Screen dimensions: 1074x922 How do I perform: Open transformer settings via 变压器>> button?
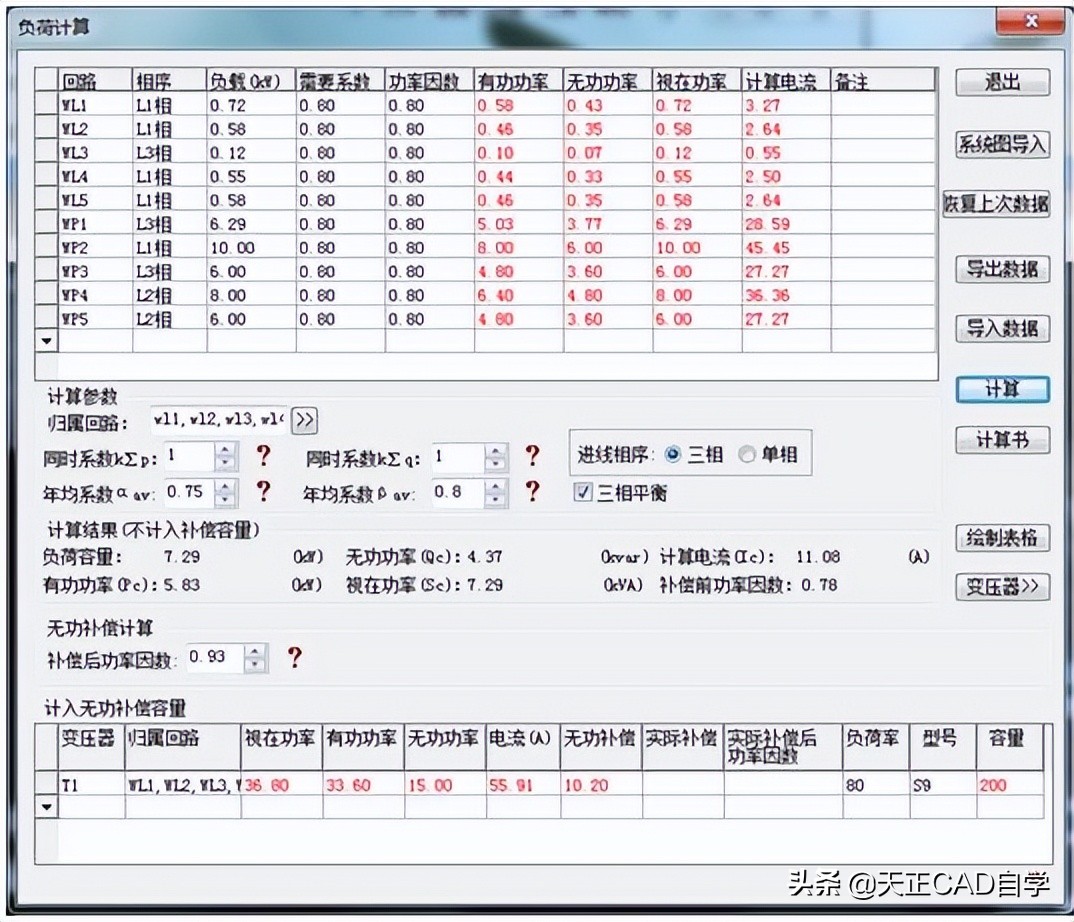1001,588
